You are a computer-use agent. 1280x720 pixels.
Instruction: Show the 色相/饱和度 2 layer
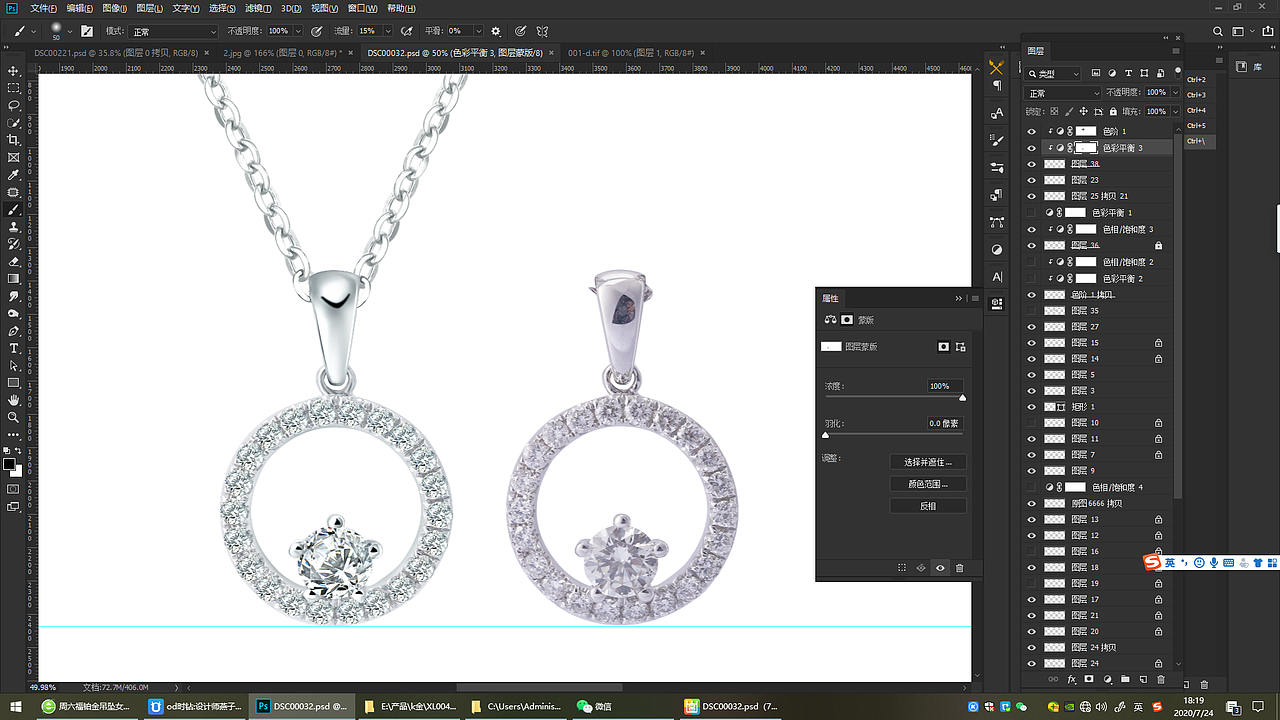tap(1032, 262)
